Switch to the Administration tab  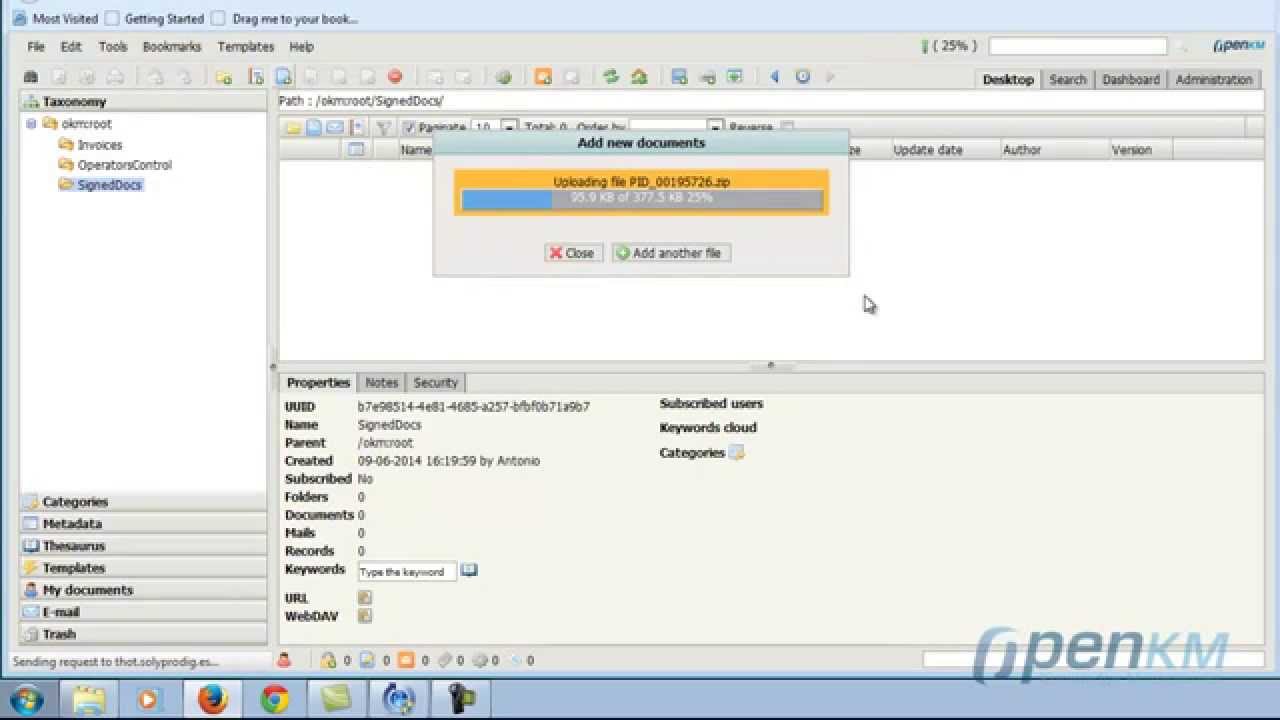click(1214, 79)
